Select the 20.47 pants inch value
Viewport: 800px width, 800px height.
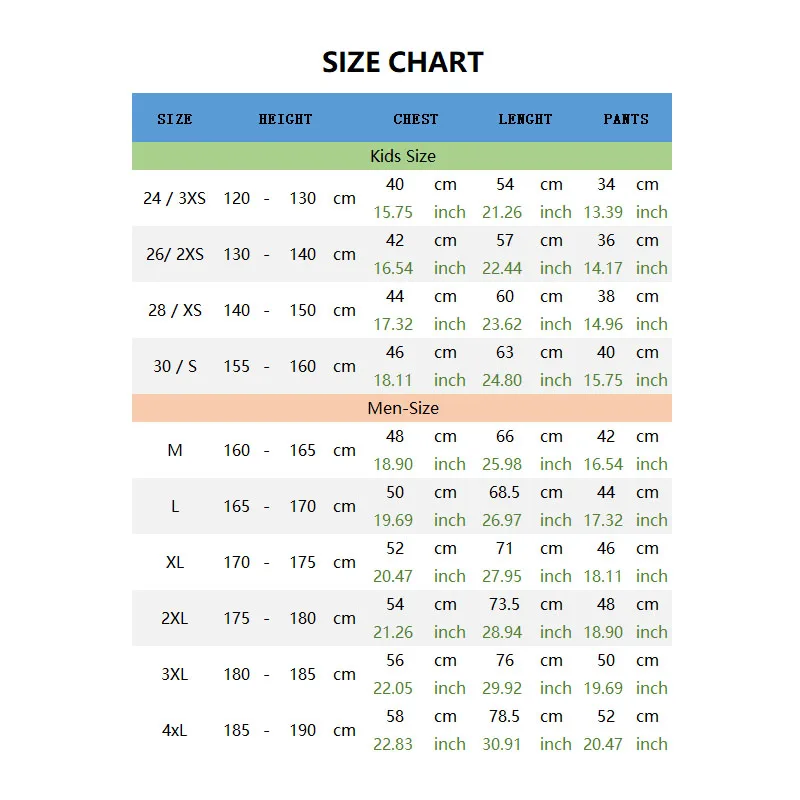(603, 744)
